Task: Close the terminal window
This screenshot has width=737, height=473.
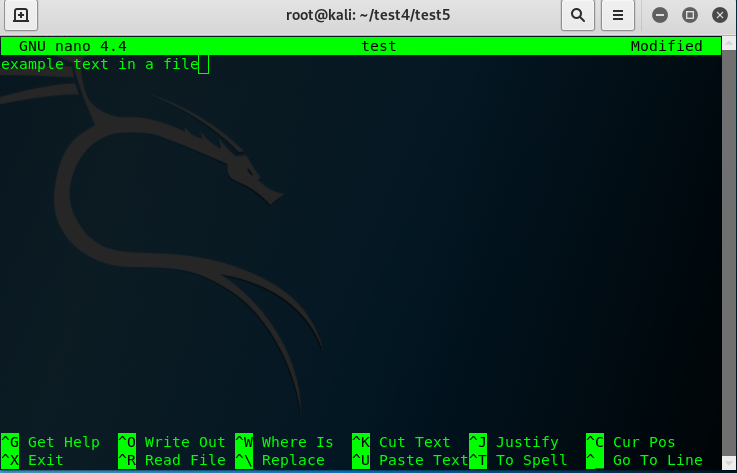Action: [x=720, y=15]
